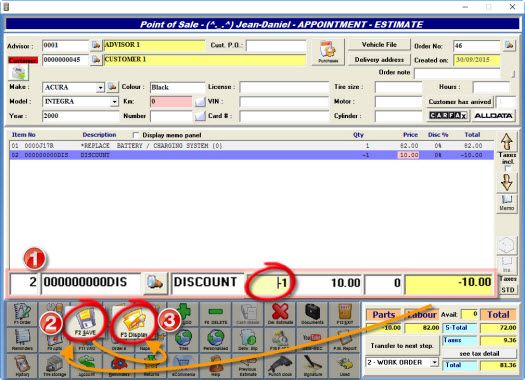Click the Punch clock scanner icon
525x380 pixels.
pos(280,366)
